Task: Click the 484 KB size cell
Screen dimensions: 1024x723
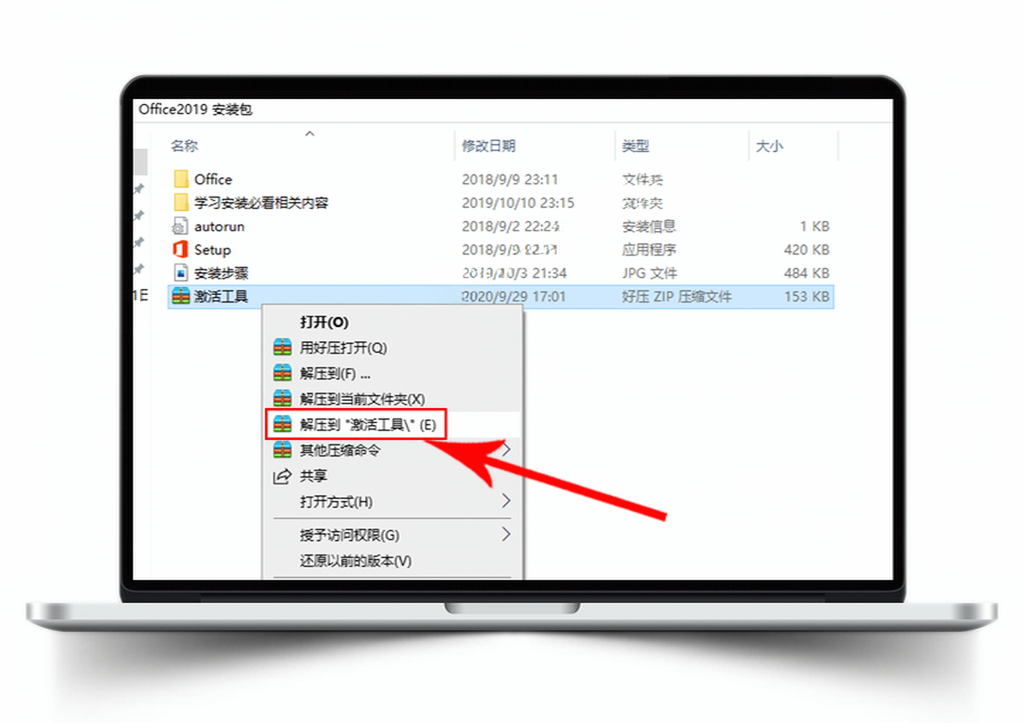Action: click(x=807, y=273)
